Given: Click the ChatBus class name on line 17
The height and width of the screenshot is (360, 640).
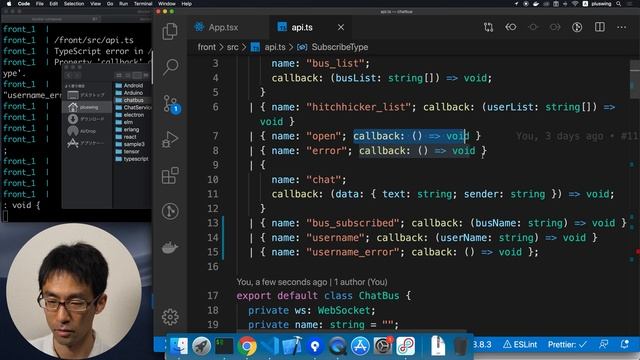Looking at the screenshot, I should (379, 296).
